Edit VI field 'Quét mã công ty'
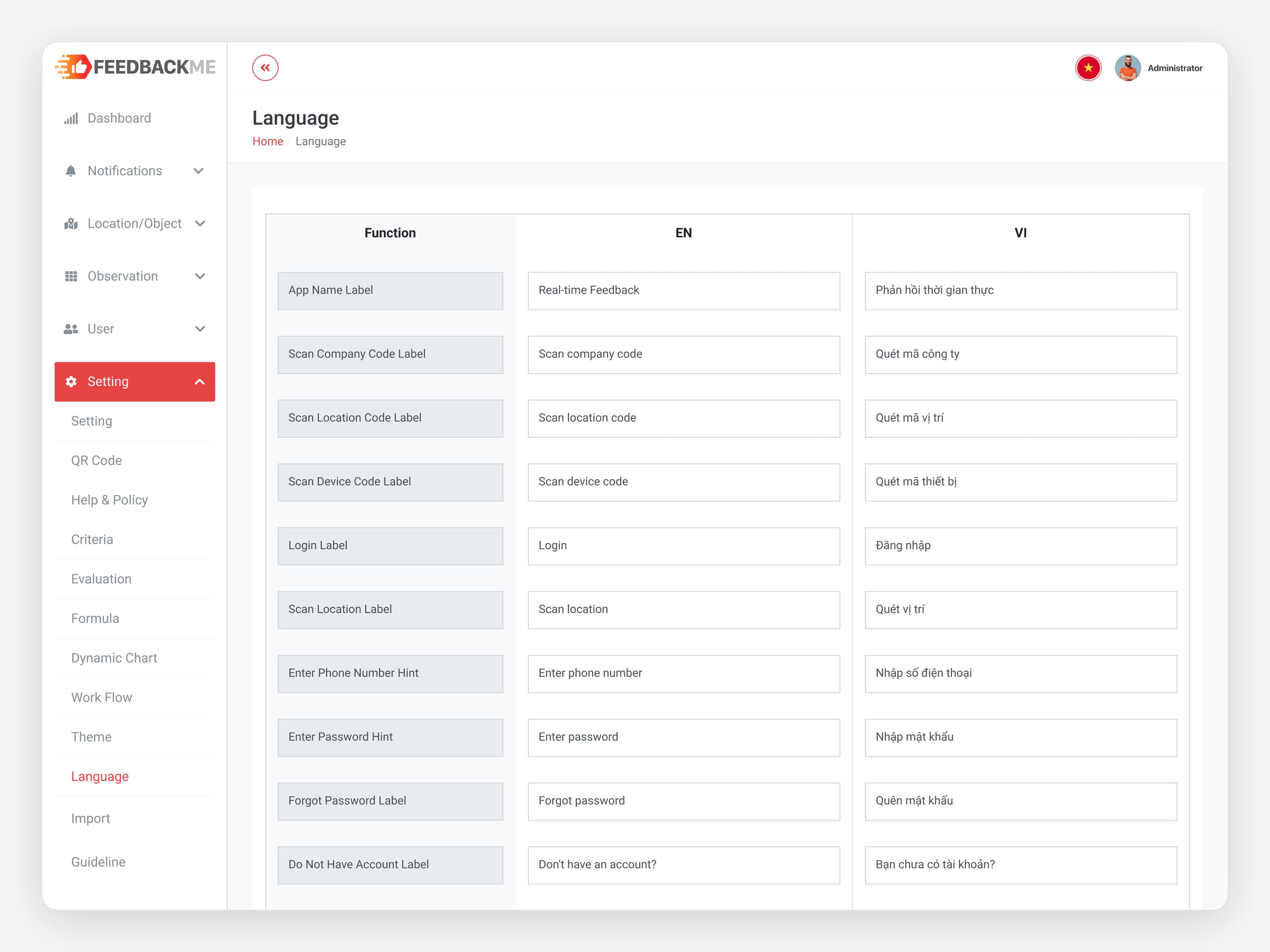 [1020, 355]
